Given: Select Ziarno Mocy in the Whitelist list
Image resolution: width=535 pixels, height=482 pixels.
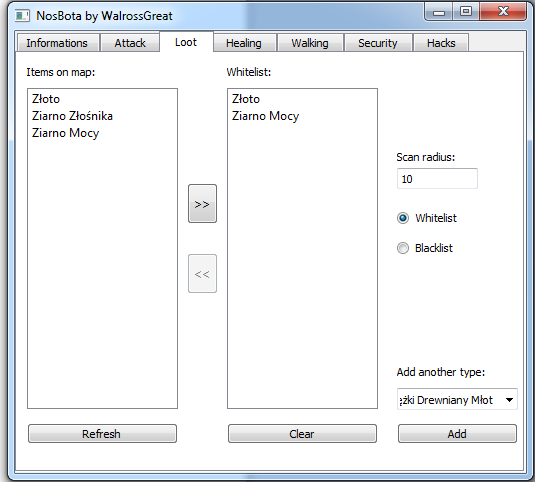Looking at the screenshot, I should [x=302, y=116].
